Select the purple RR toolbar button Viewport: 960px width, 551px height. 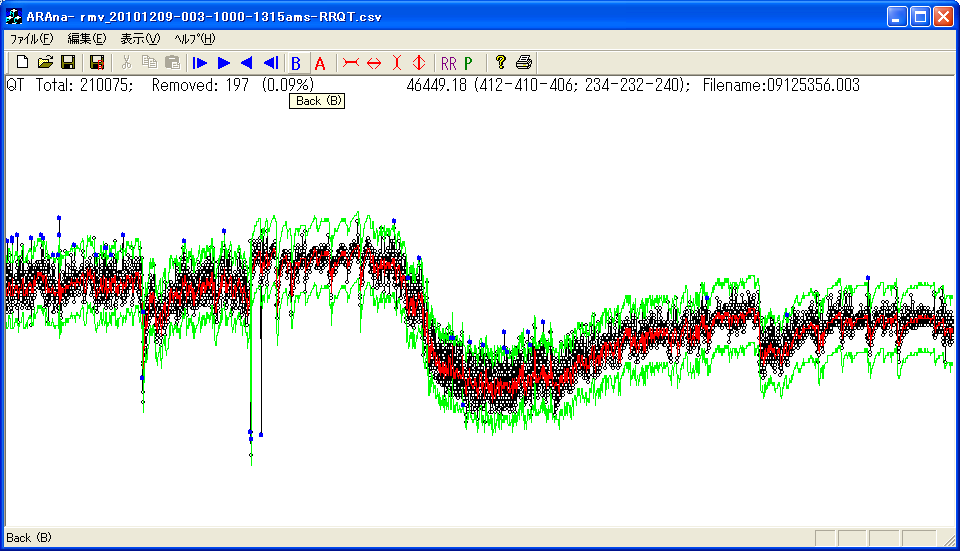coord(448,63)
